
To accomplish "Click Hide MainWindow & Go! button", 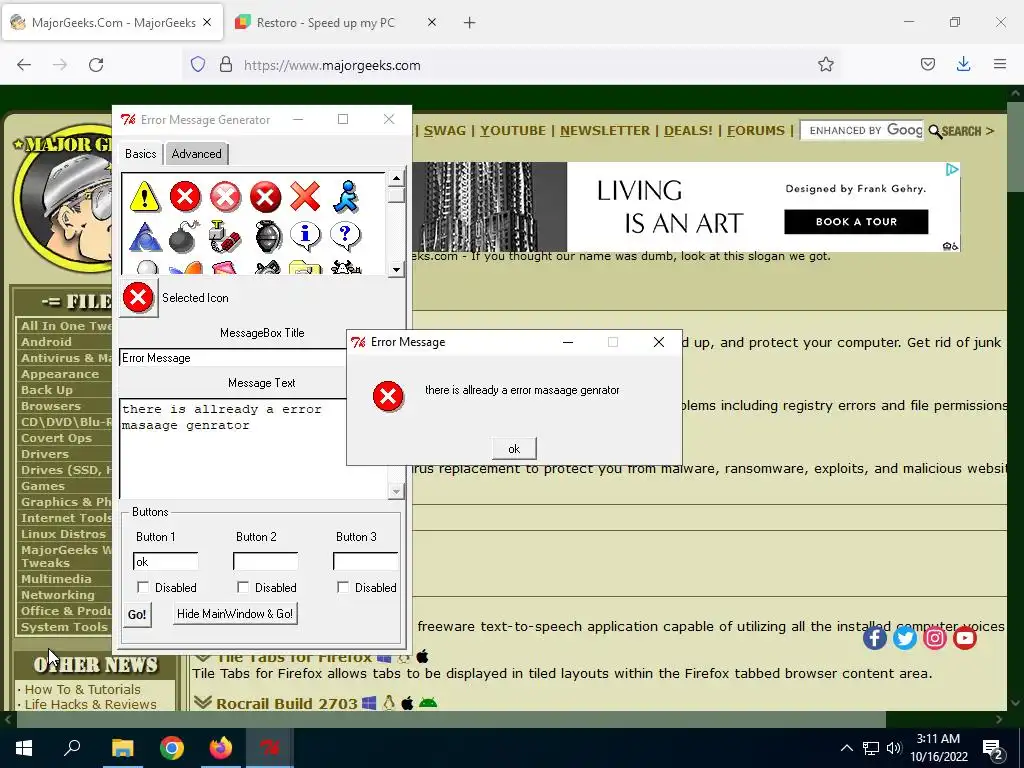I will coord(235,614).
